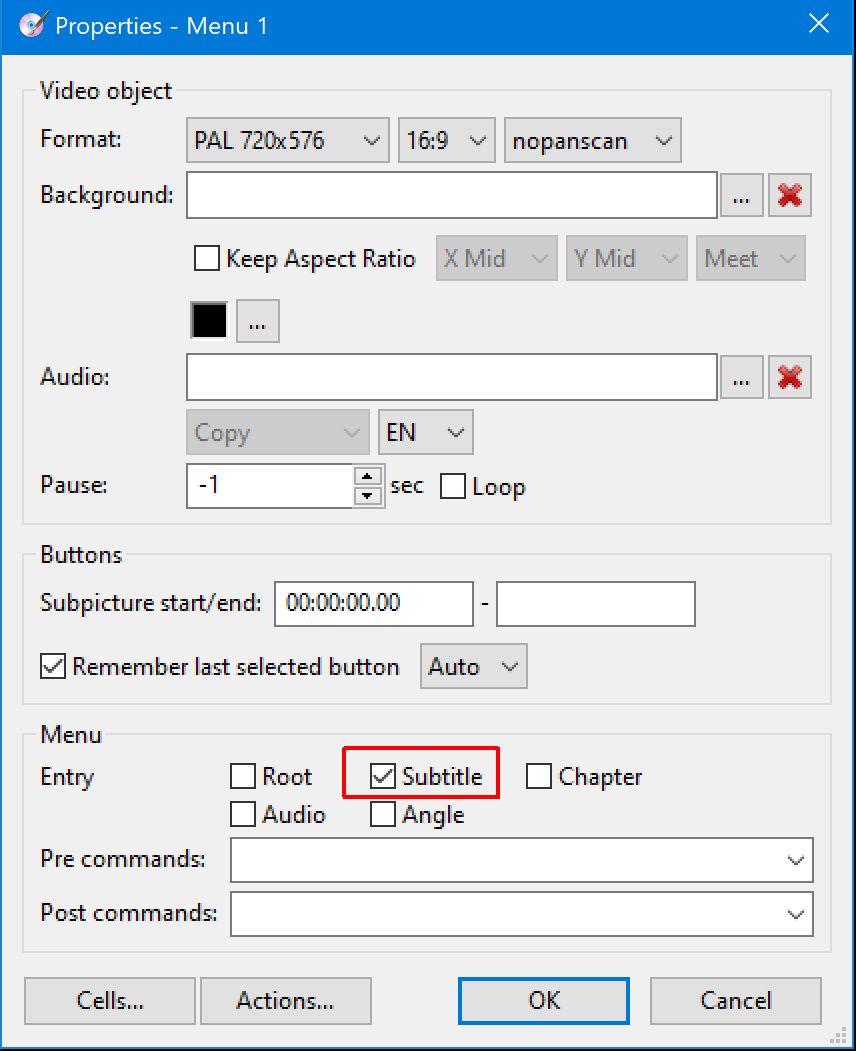Open the Actions dialog

coord(285,1000)
